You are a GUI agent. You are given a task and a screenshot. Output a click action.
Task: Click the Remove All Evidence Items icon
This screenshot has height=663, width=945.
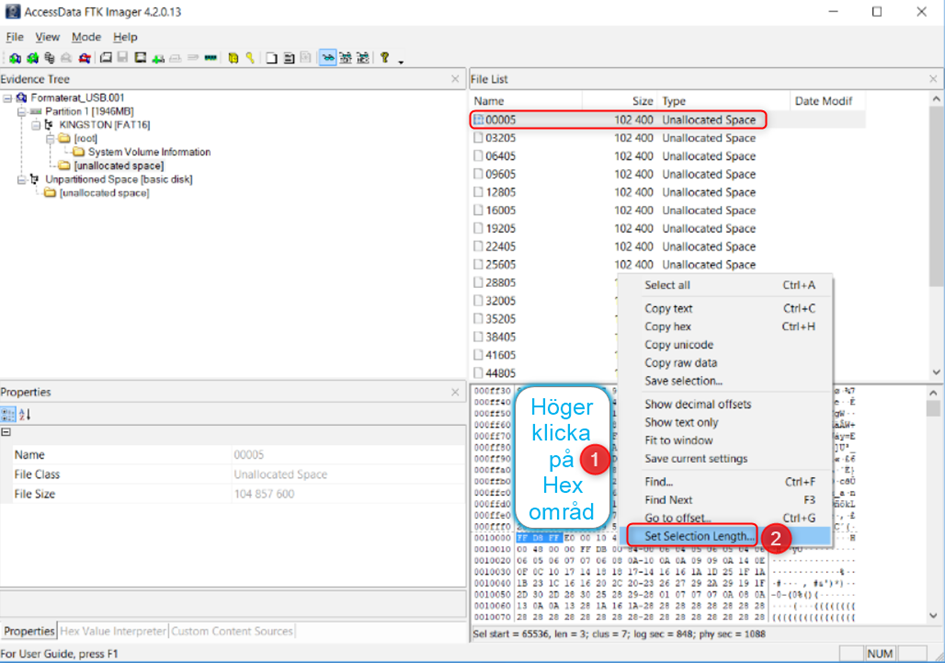[x=82, y=58]
